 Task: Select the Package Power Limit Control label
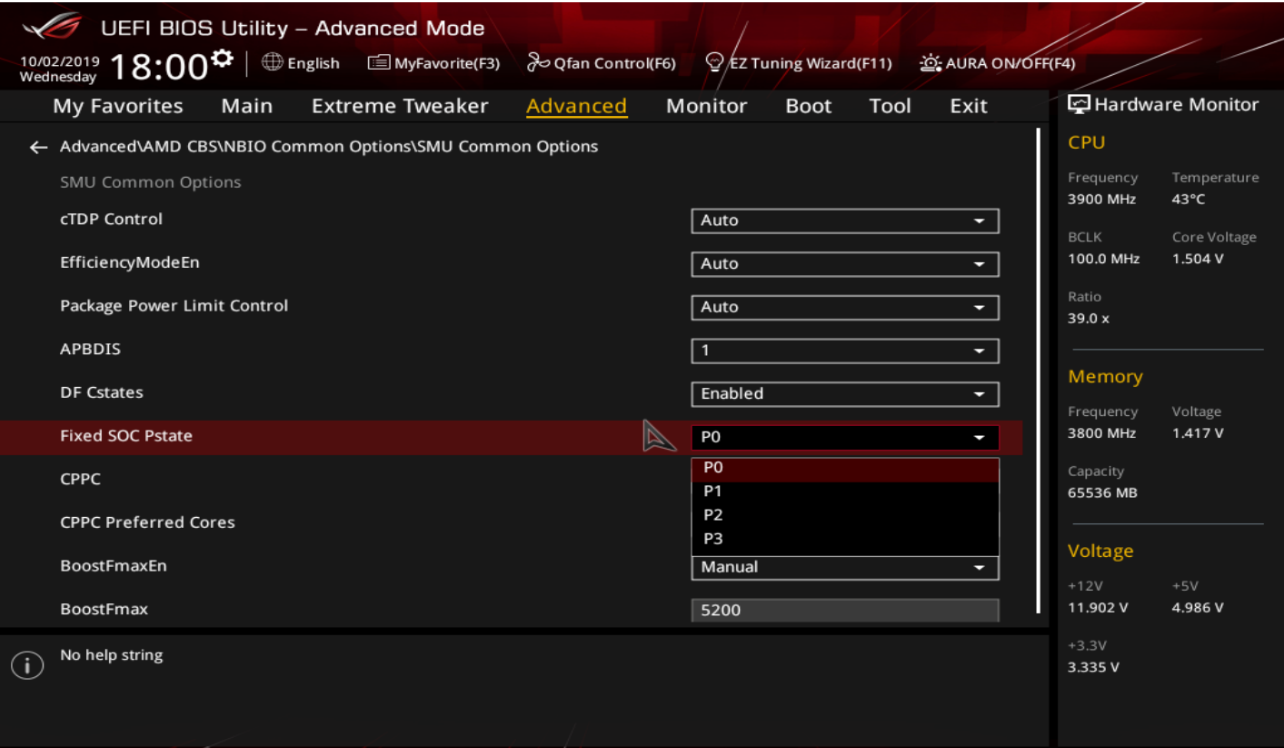[x=174, y=306]
